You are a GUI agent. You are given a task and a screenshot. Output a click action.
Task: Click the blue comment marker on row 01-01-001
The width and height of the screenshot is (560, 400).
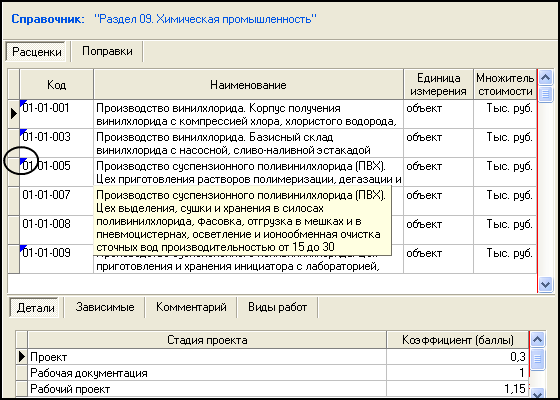pyautogui.click(x=23, y=103)
